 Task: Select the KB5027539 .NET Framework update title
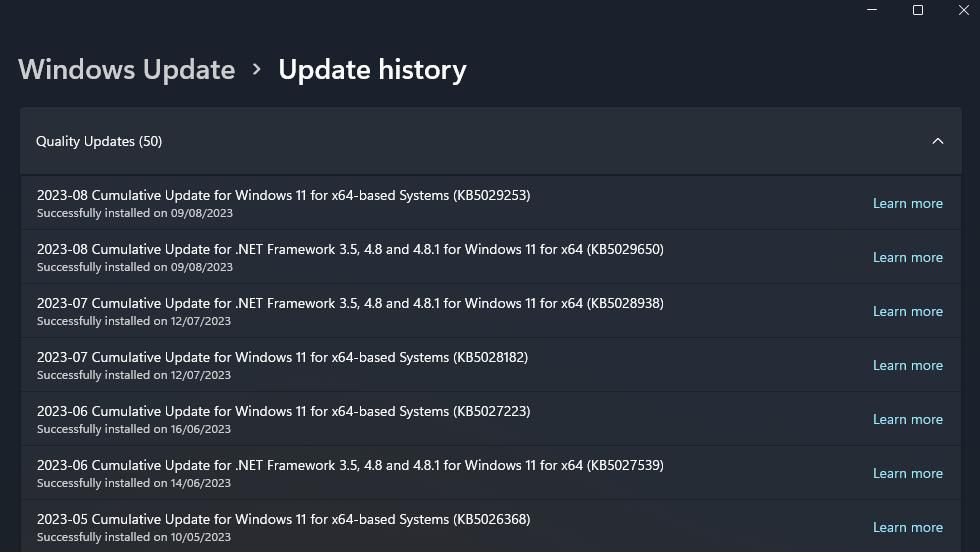tap(350, 465)
